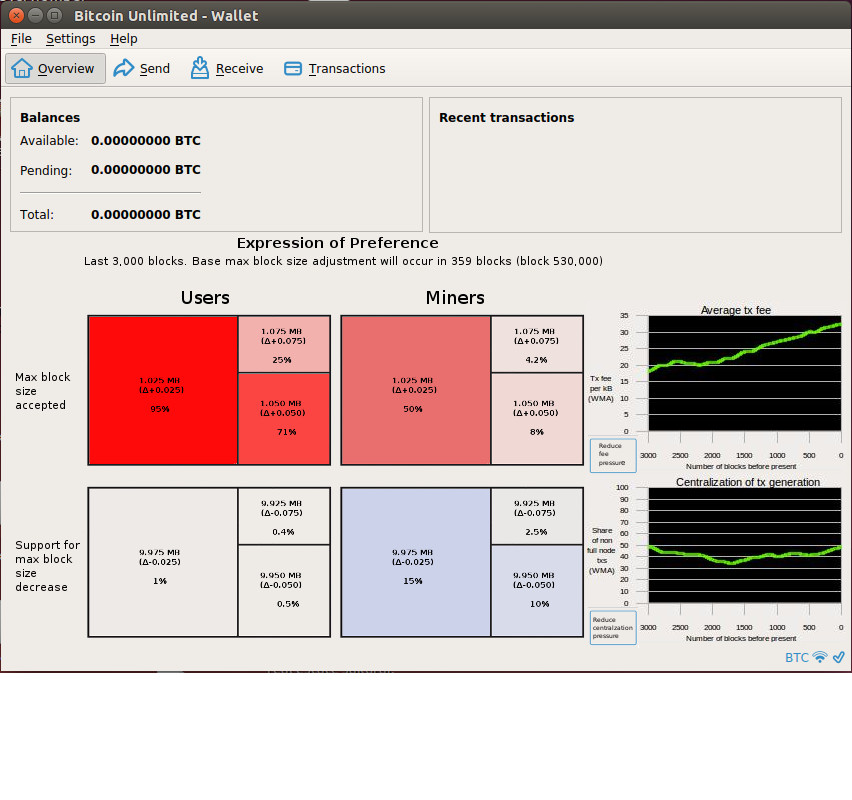Image resolution: width=852 pixels, height=800 pixels.
Task: Click the Recent transactions heading
Action: click(506, 117)
